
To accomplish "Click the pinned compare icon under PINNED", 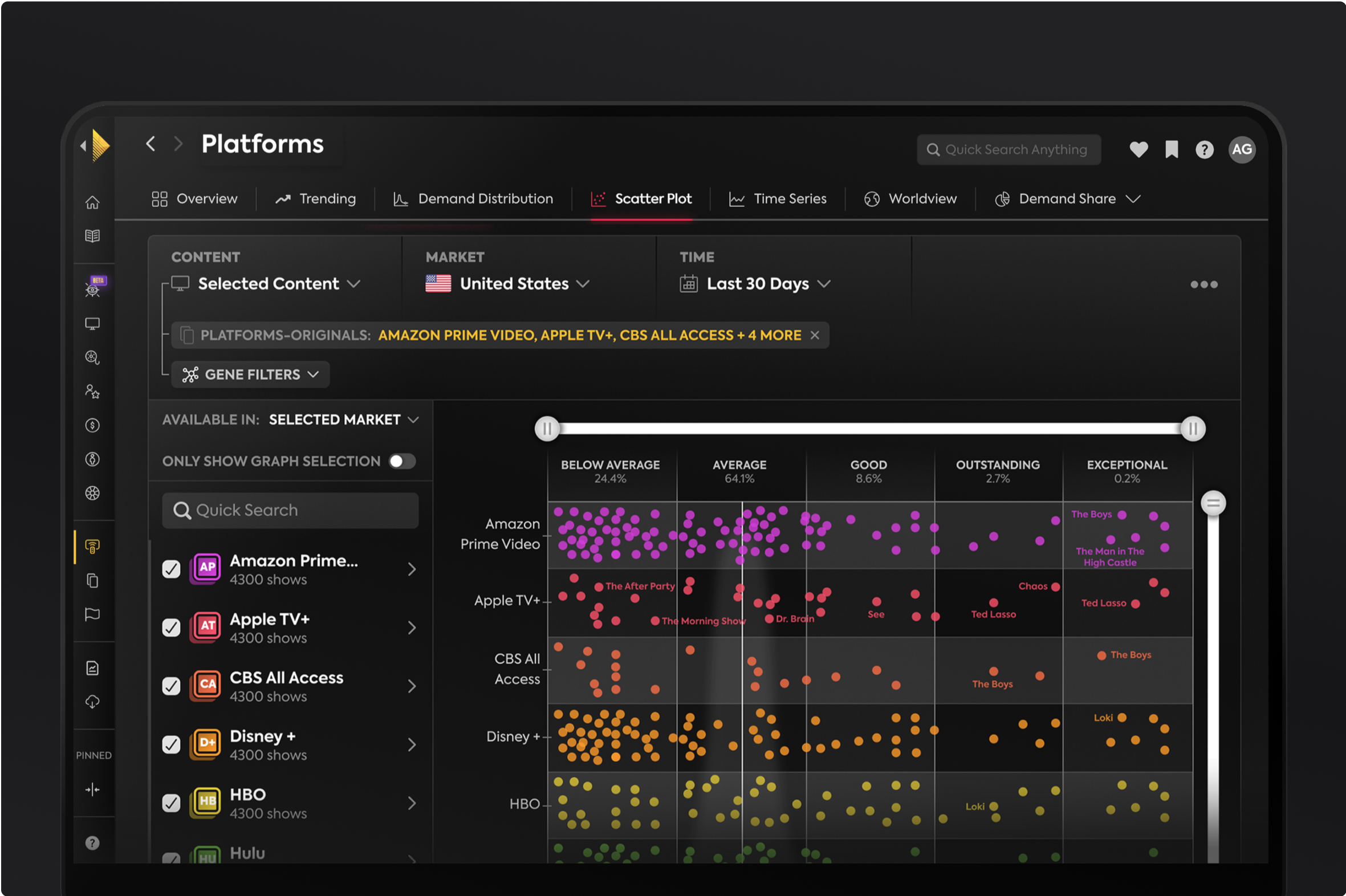I will [x=92, y=790].
